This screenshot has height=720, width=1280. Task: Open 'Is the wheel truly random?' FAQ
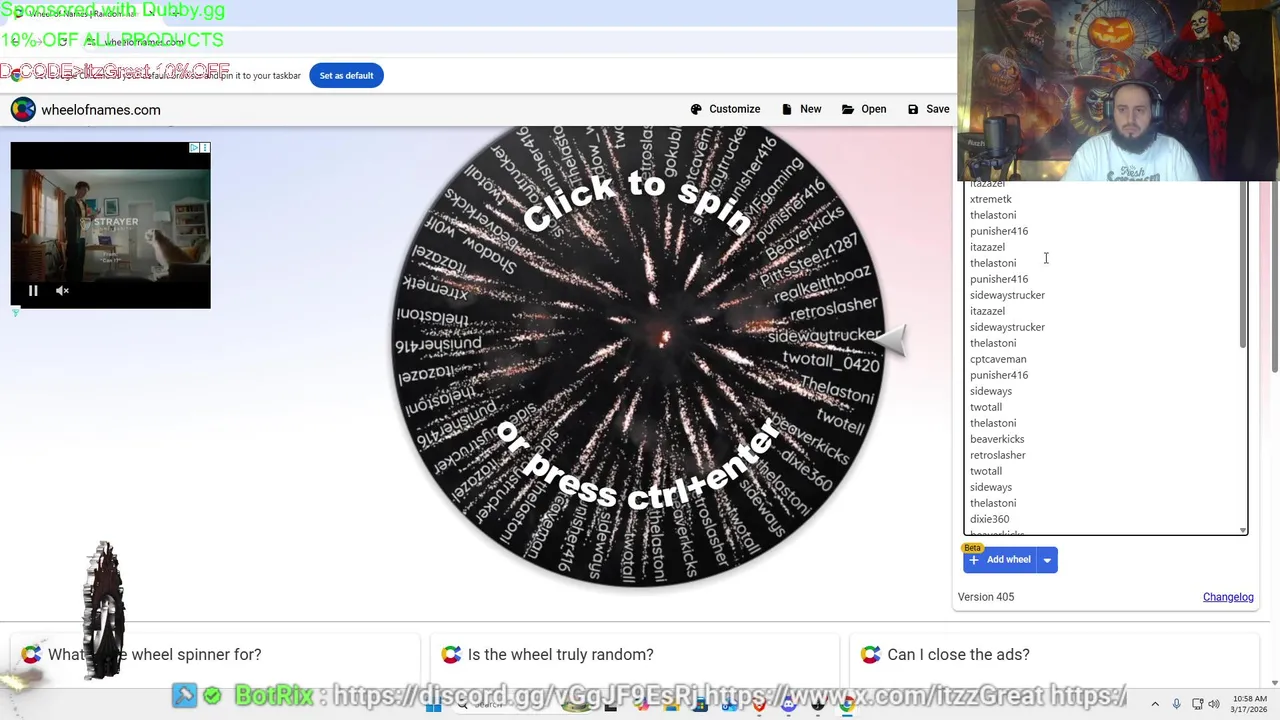pyautogui.click(x=560, y=654)
